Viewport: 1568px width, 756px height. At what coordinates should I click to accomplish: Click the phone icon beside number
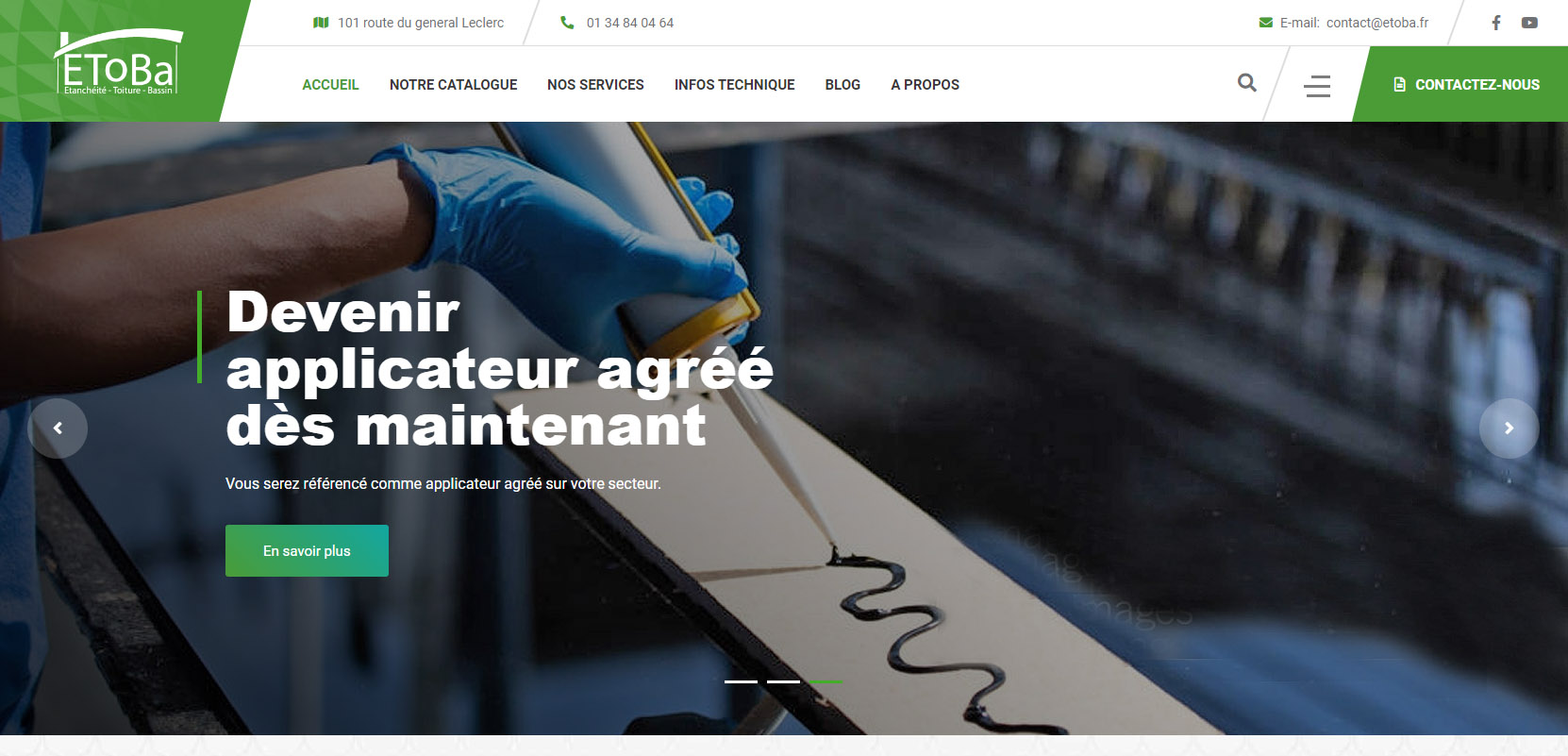[x=567, y=23]
